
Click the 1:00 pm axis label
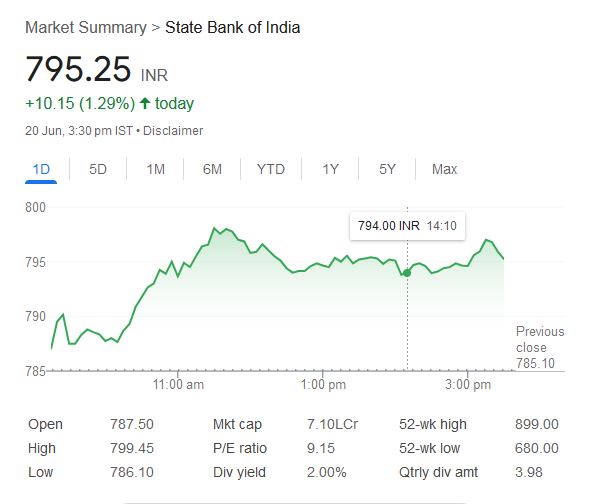pyautogui.click(x=323, y=385)
